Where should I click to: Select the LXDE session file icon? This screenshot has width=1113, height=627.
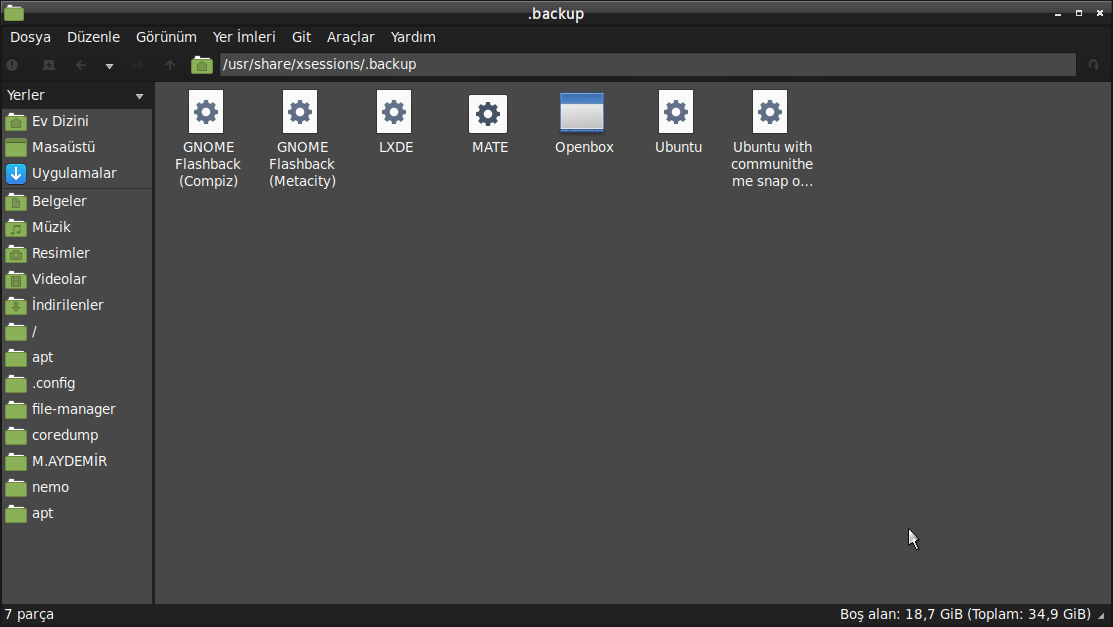[394, 112]
